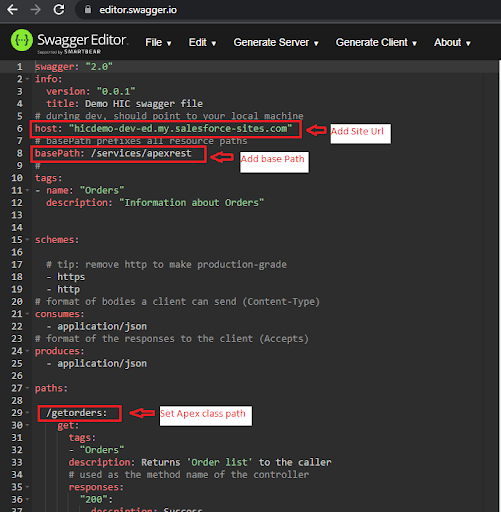Click application/json under consumes
The height and width of the screenshot is (512, 501).
pos(102,326)
